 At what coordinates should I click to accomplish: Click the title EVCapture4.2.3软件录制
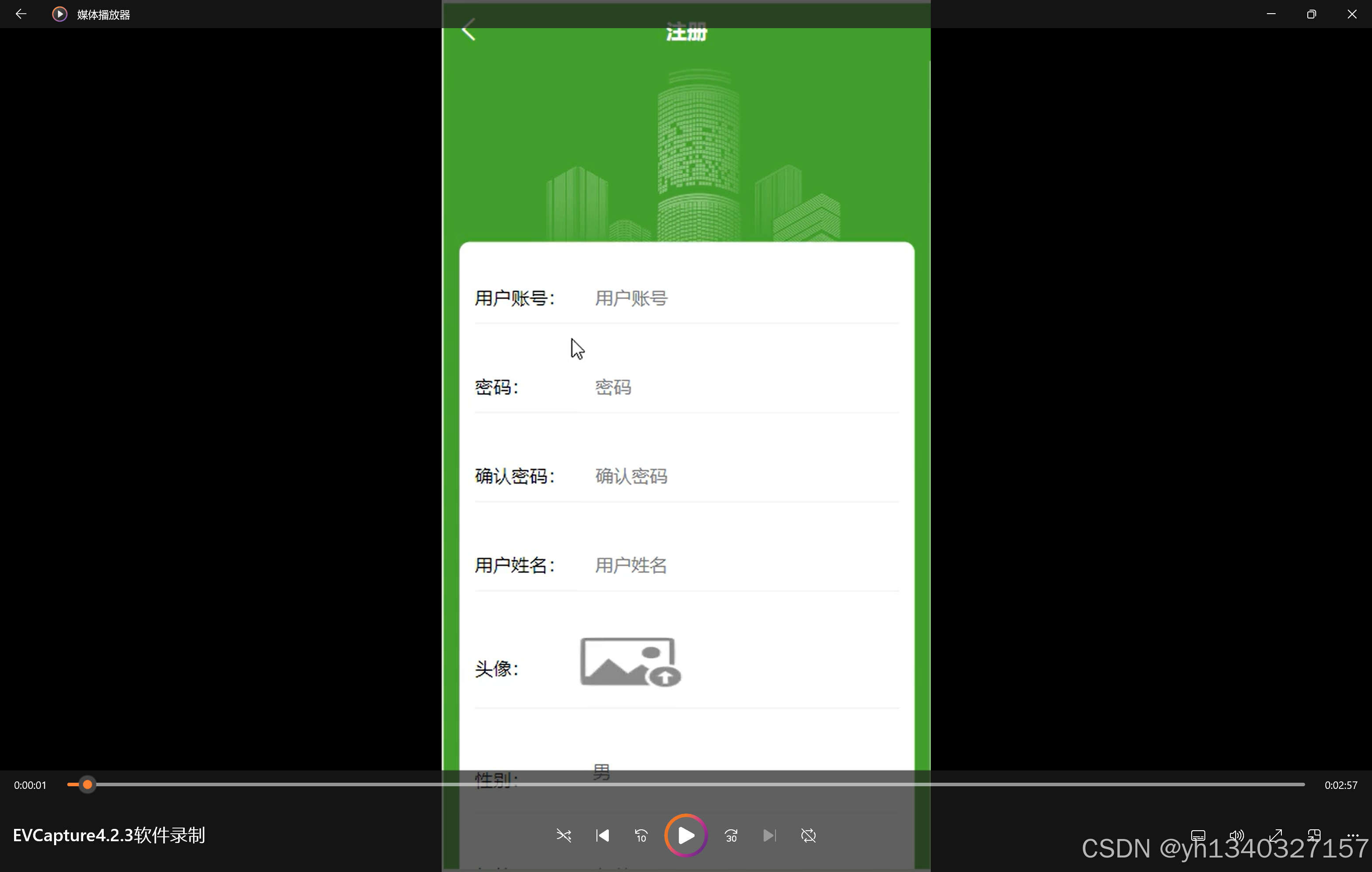[x=109, y=835]
